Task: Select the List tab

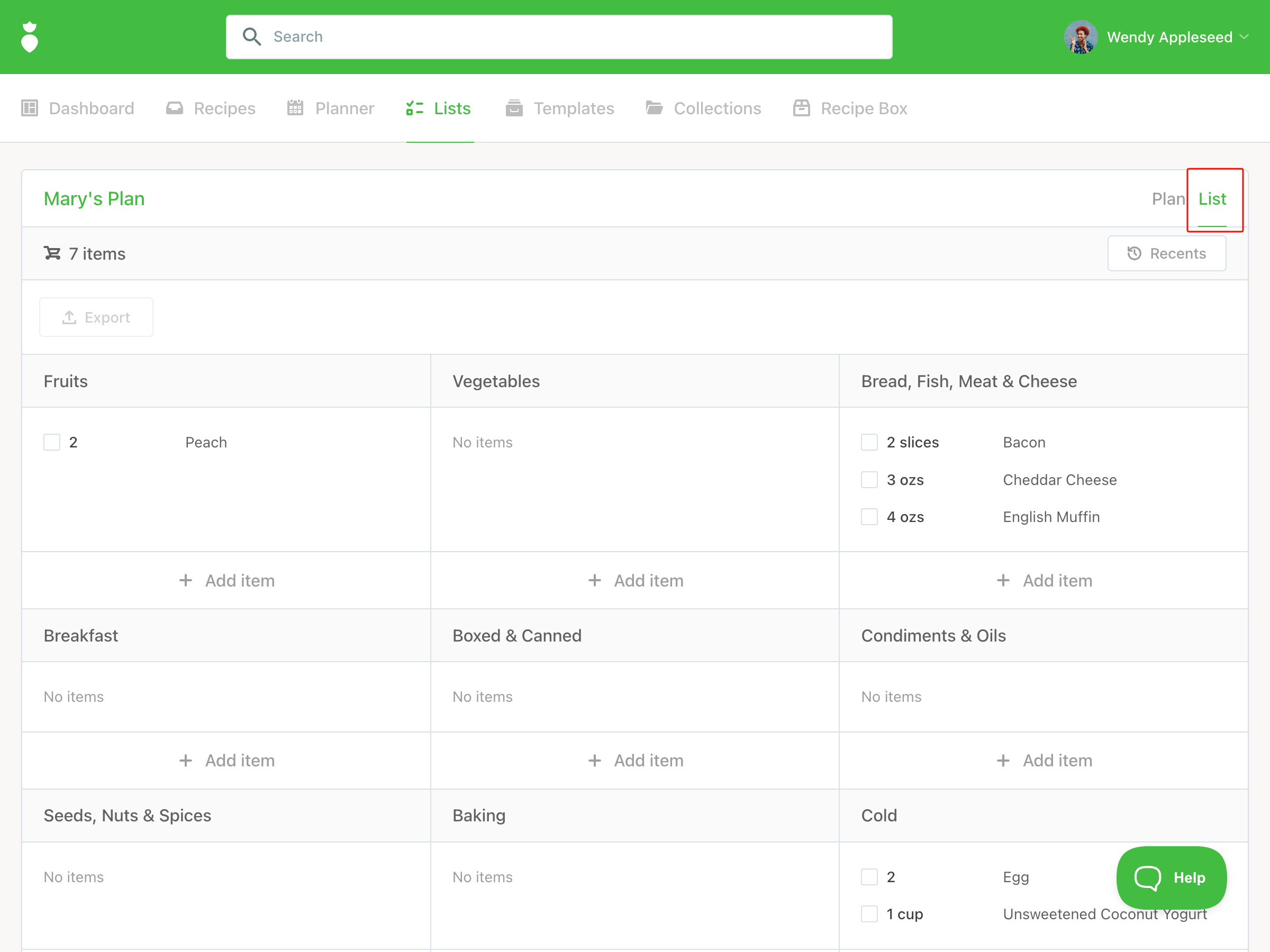Action: coord(1212,198)
